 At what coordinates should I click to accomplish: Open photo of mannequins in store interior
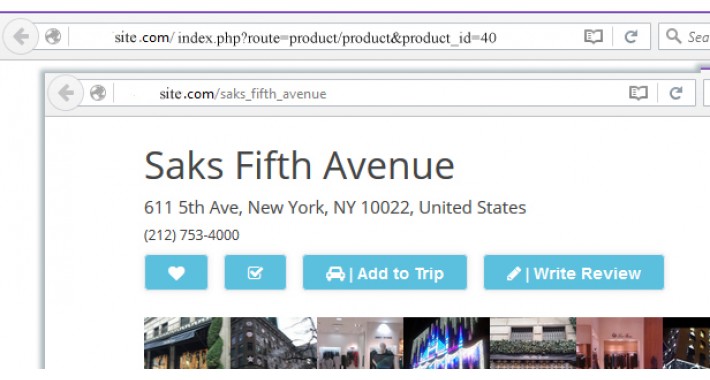(360, 343)
